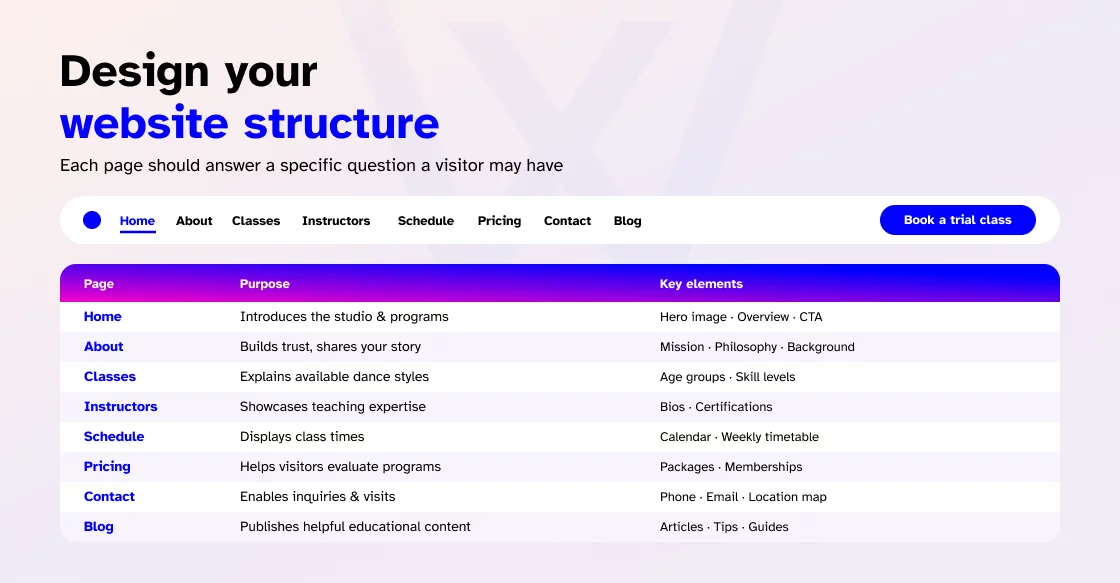This screenshot has height=583, width=1120.
Task: Select 'Enables inquiries & visits' cell
Action: click(317, 497)
